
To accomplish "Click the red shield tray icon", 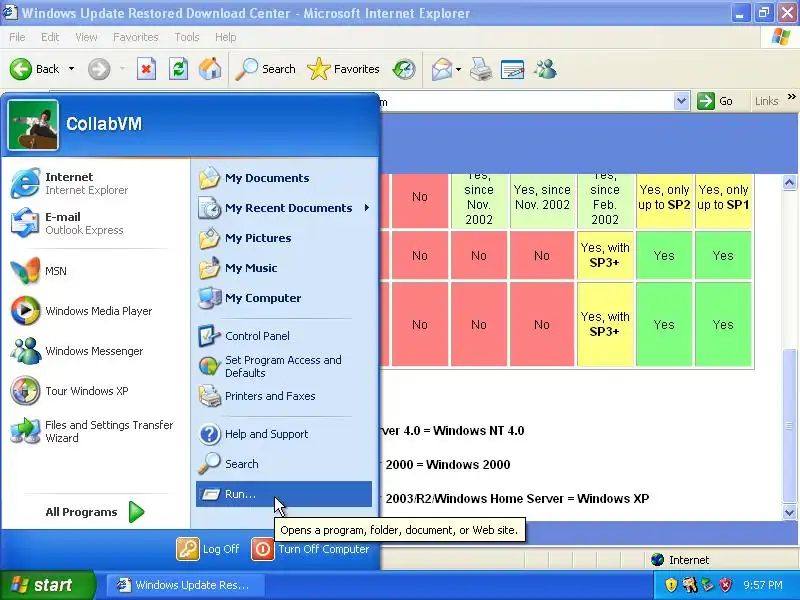I will (x=726, y=585).
